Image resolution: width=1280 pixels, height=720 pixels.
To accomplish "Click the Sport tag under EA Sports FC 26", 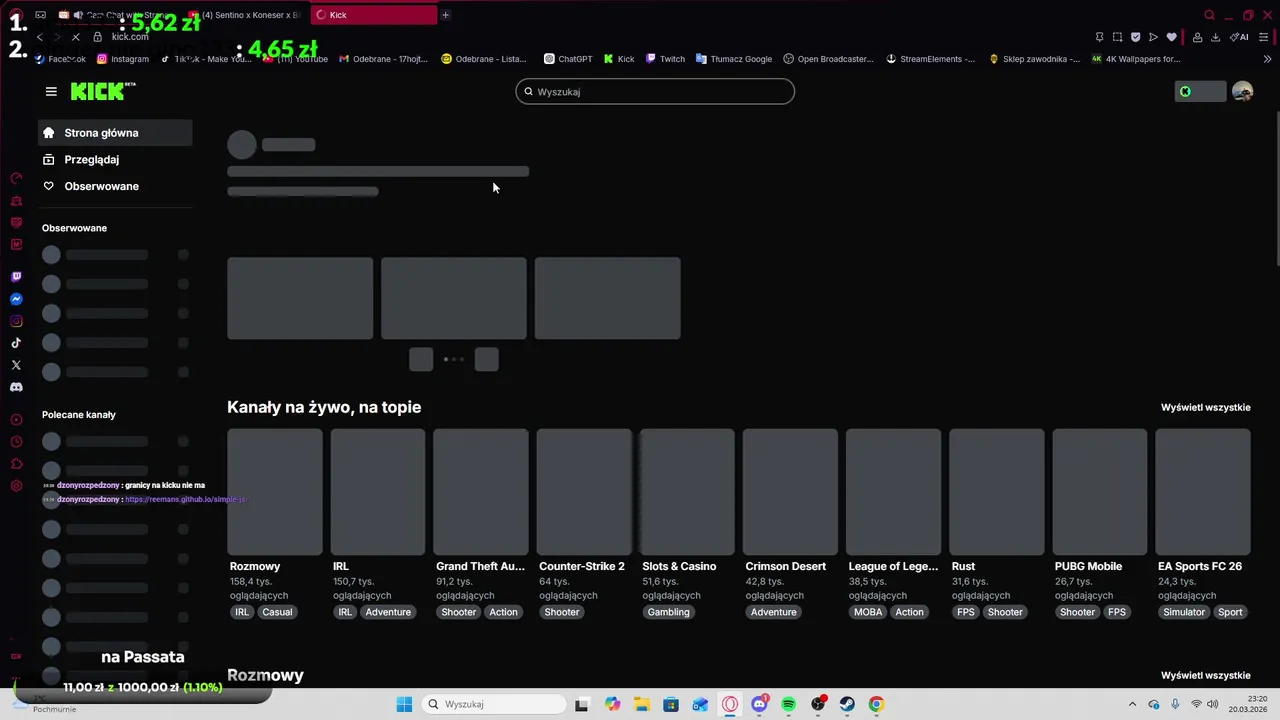I will click(x=1230, y=612).
